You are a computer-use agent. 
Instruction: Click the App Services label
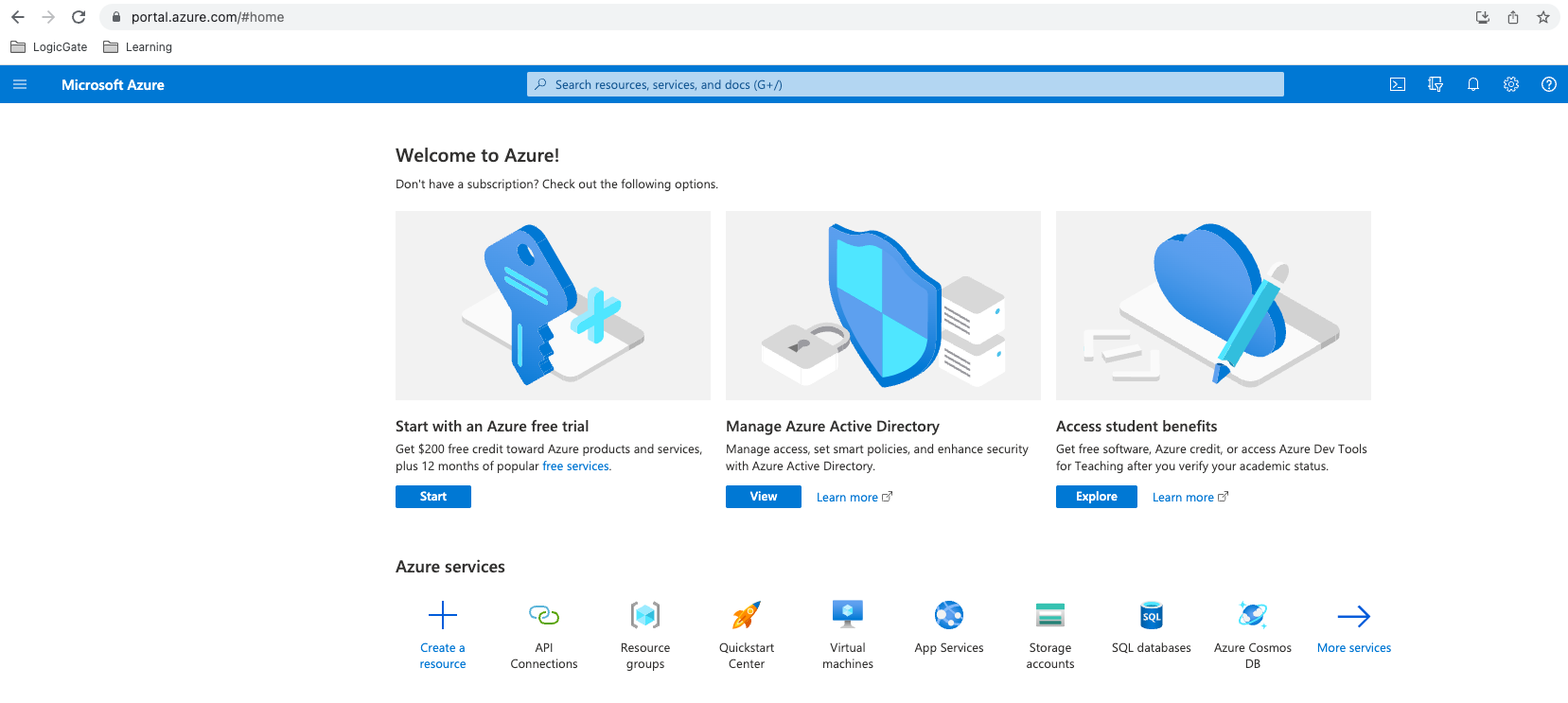(x=949, y=648)
